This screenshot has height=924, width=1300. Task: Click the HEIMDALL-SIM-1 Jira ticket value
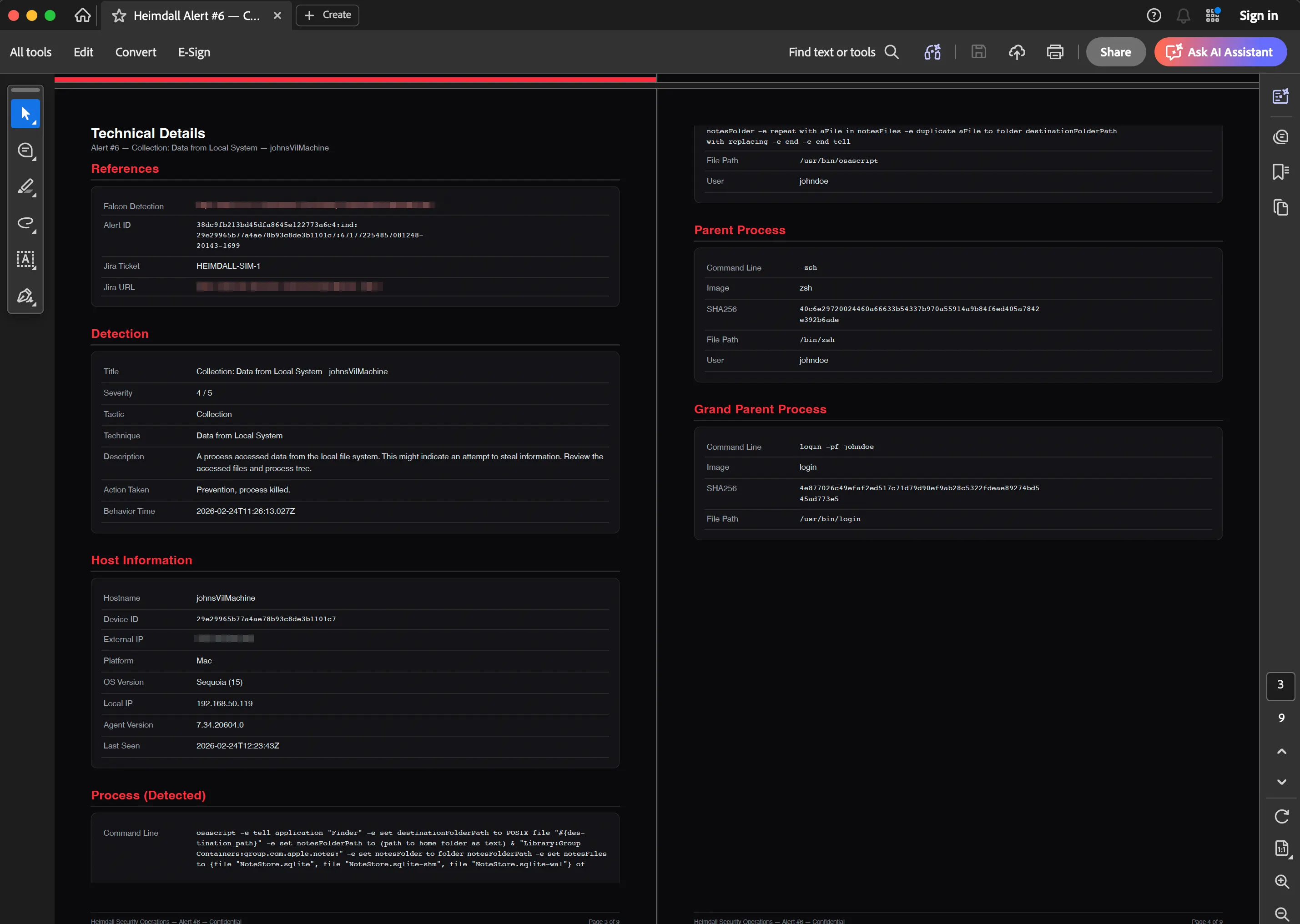228,266
